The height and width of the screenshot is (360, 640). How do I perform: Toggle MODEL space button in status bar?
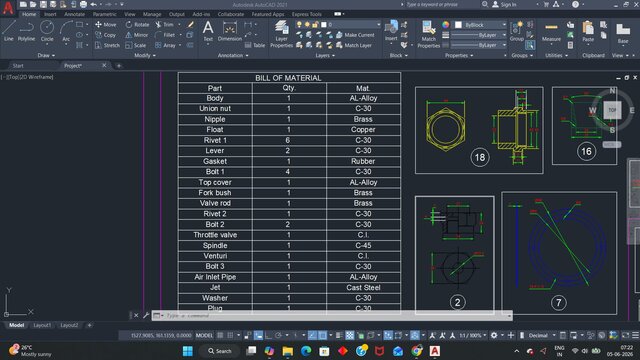tap(204, 336)
